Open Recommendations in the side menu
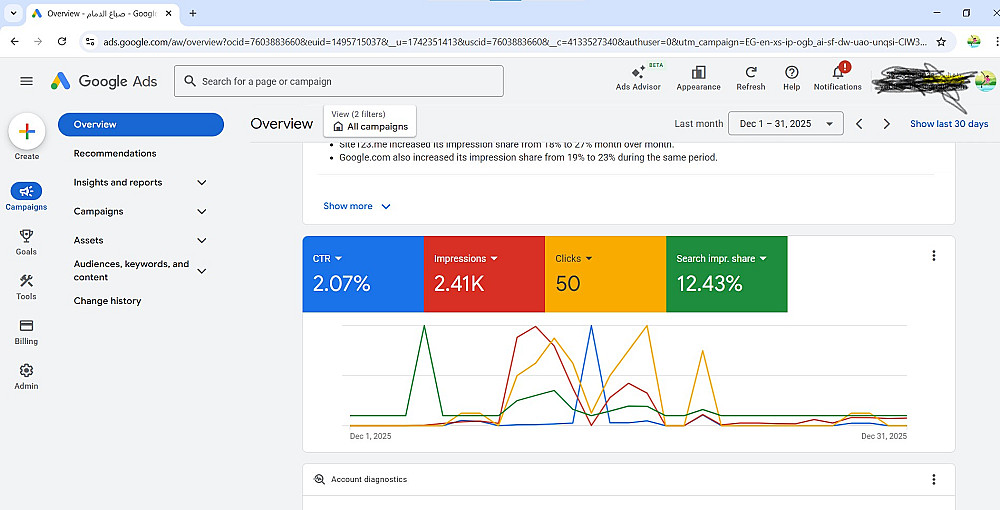 [115, 154]
